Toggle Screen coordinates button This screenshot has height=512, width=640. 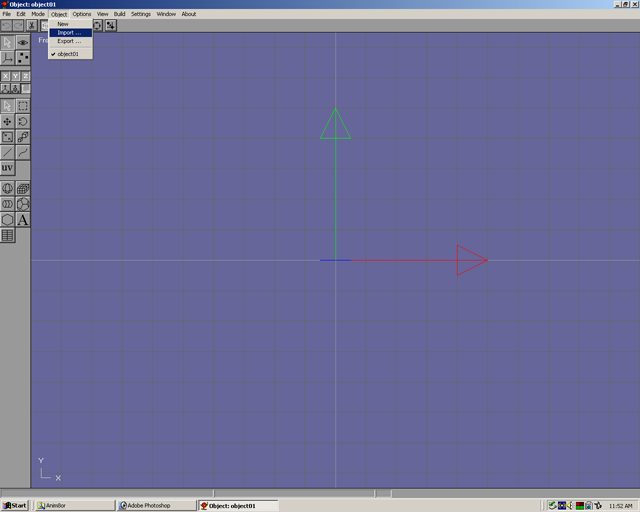click(x=25, y=88)
